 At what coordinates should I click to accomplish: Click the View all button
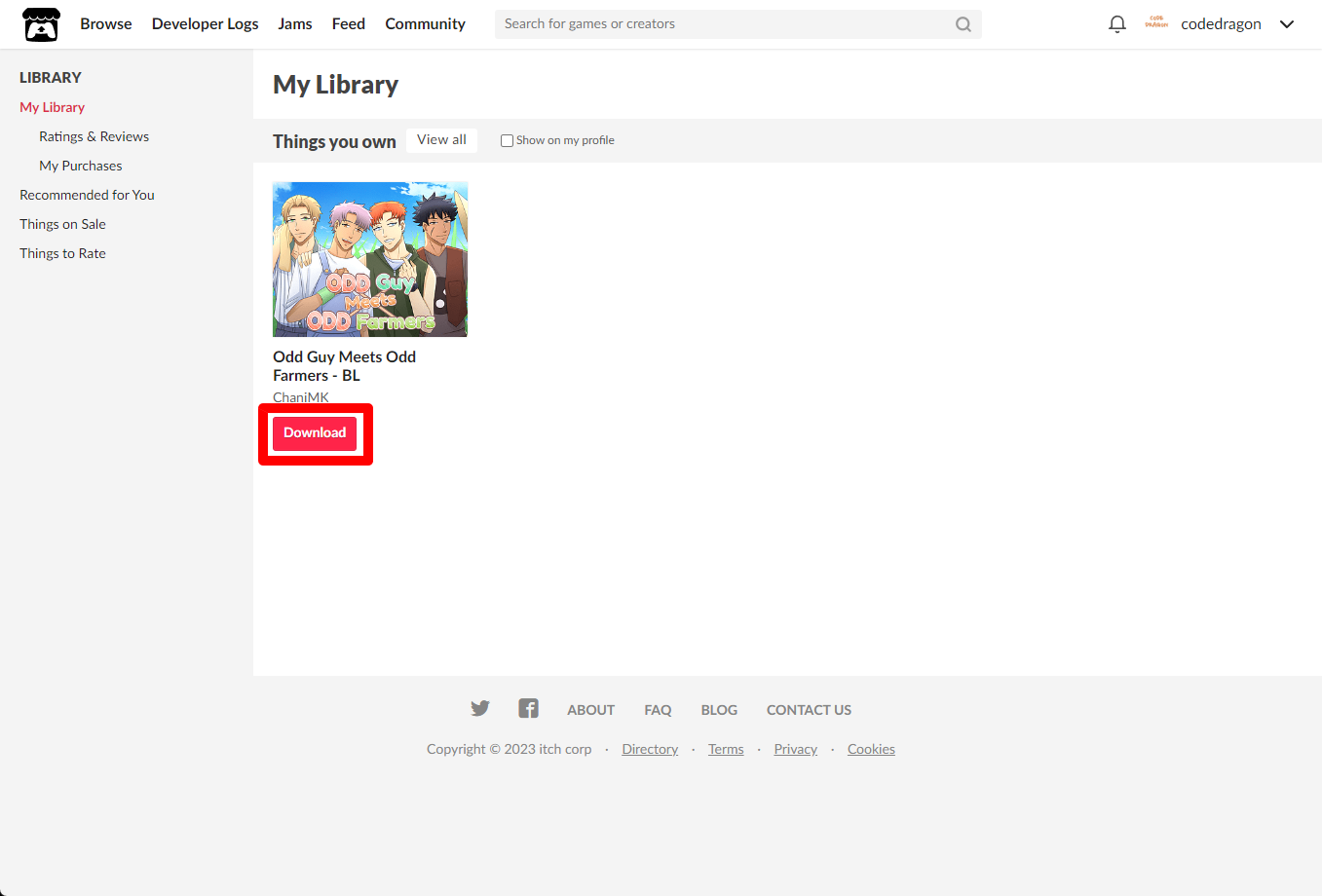[441, 140]
